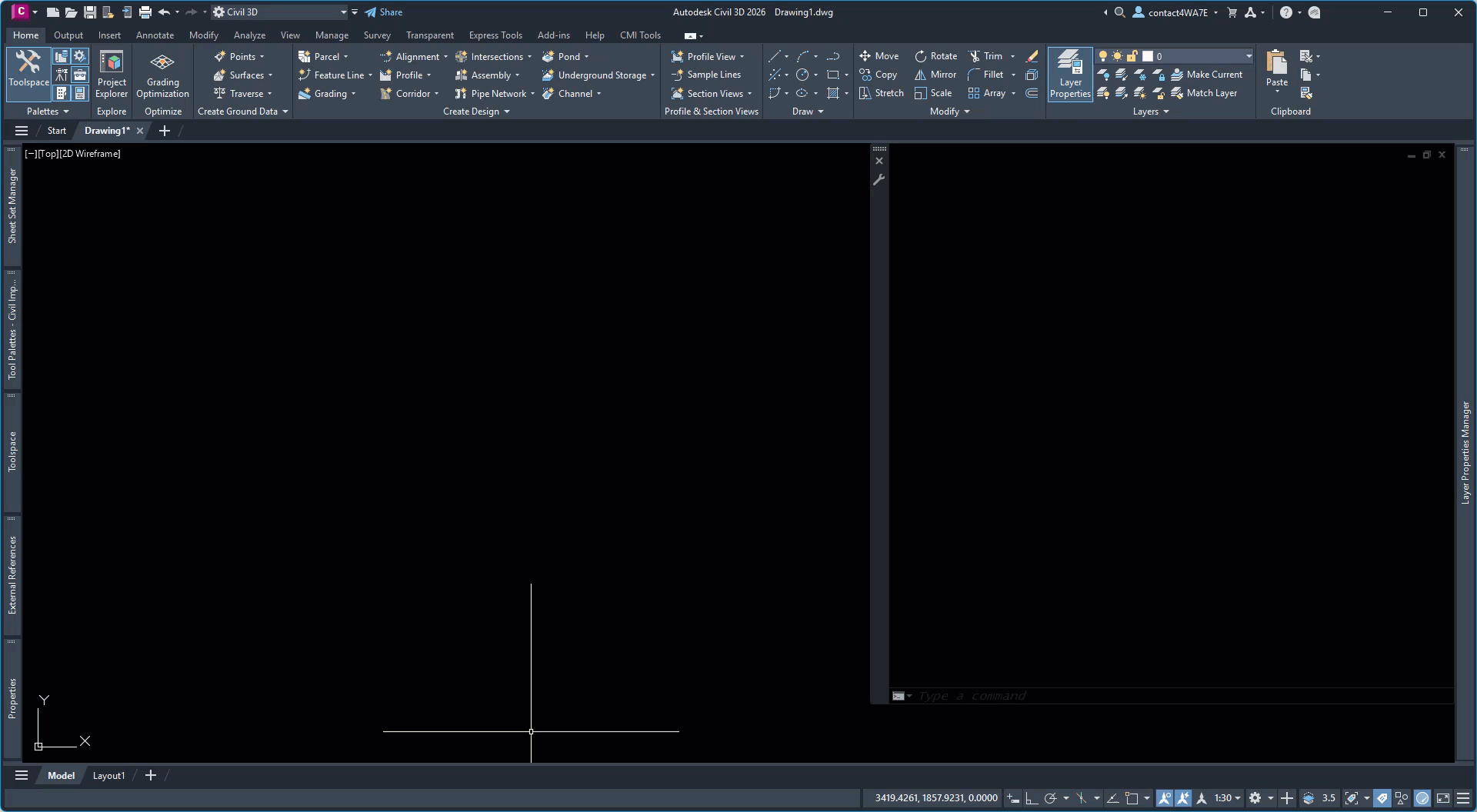Image resolution: width=1477 pixels, height=812 pixels.
Task: Click the Open file folder icon
Action: 71,12
